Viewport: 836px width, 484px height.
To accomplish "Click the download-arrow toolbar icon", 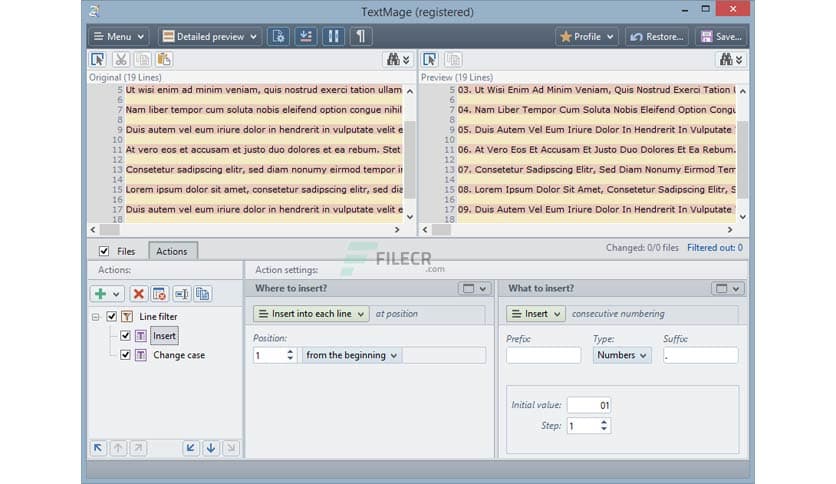I will pos(306,37).
